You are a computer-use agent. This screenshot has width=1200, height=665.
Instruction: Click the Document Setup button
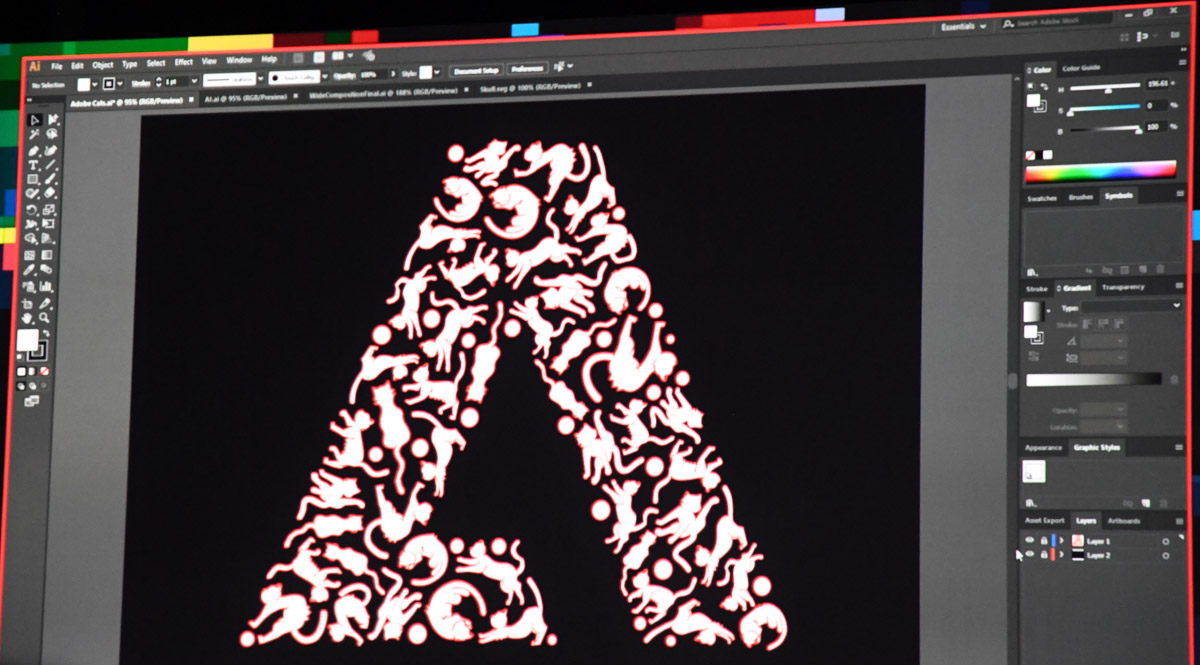point(476,71)
